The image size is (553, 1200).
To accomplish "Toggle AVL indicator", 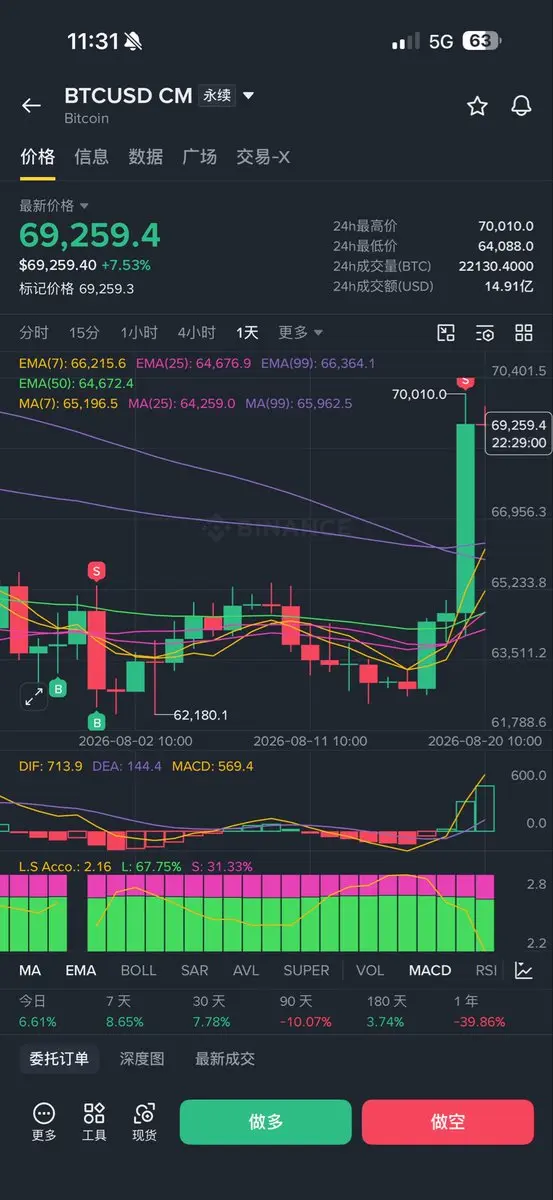I will [246, 970].
